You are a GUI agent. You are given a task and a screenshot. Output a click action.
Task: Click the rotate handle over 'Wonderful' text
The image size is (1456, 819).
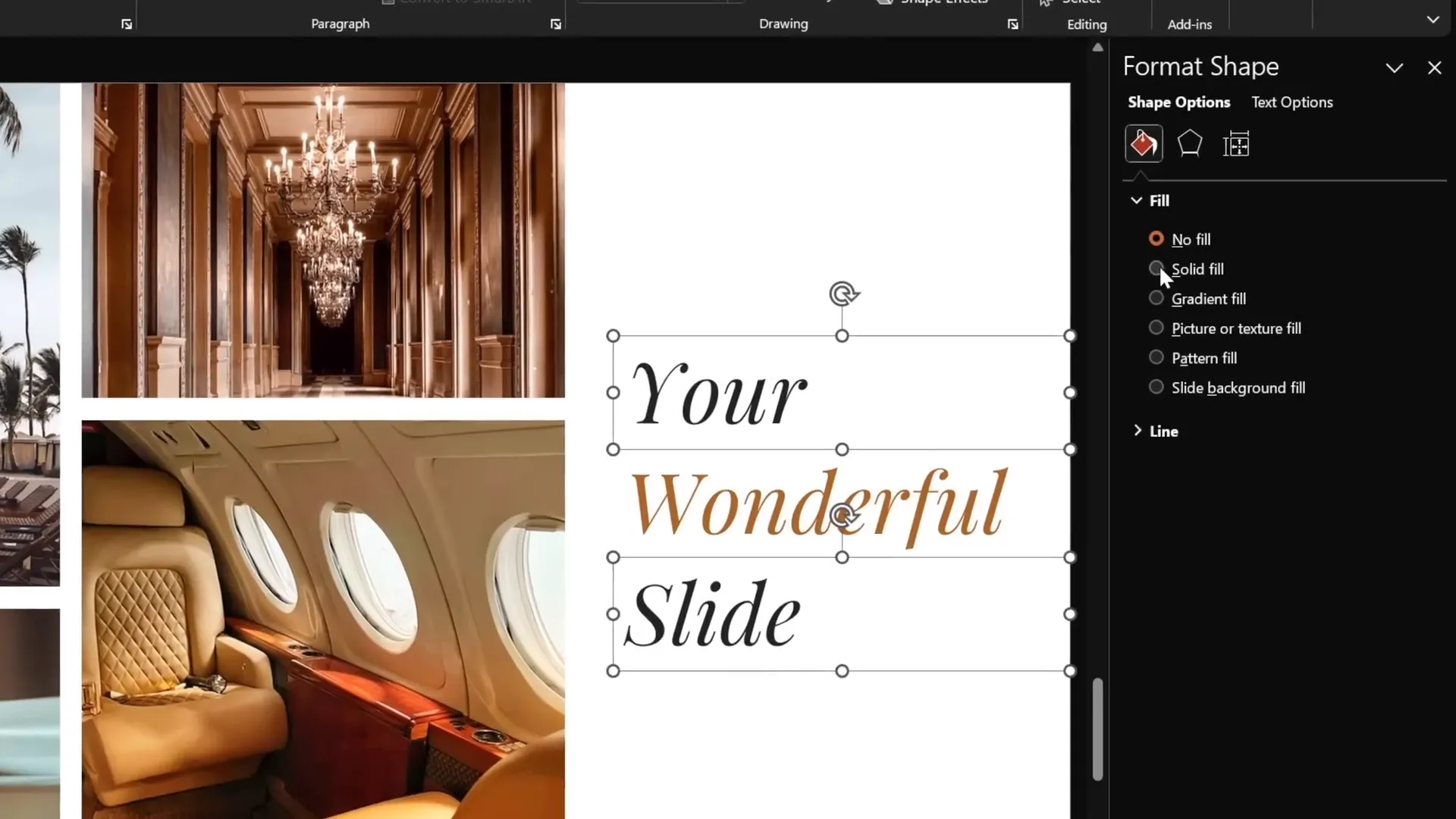[x=843, y=516]
